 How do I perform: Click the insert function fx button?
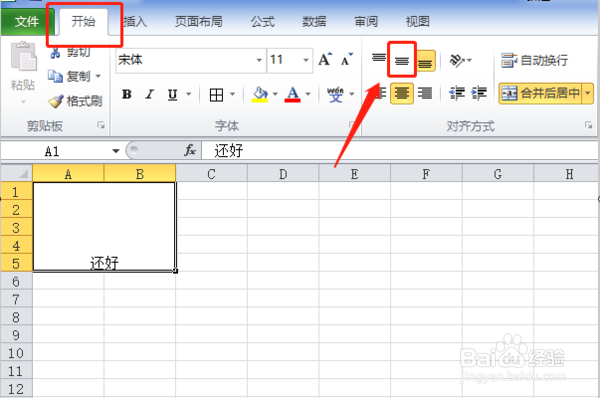(x=190, y=150)
